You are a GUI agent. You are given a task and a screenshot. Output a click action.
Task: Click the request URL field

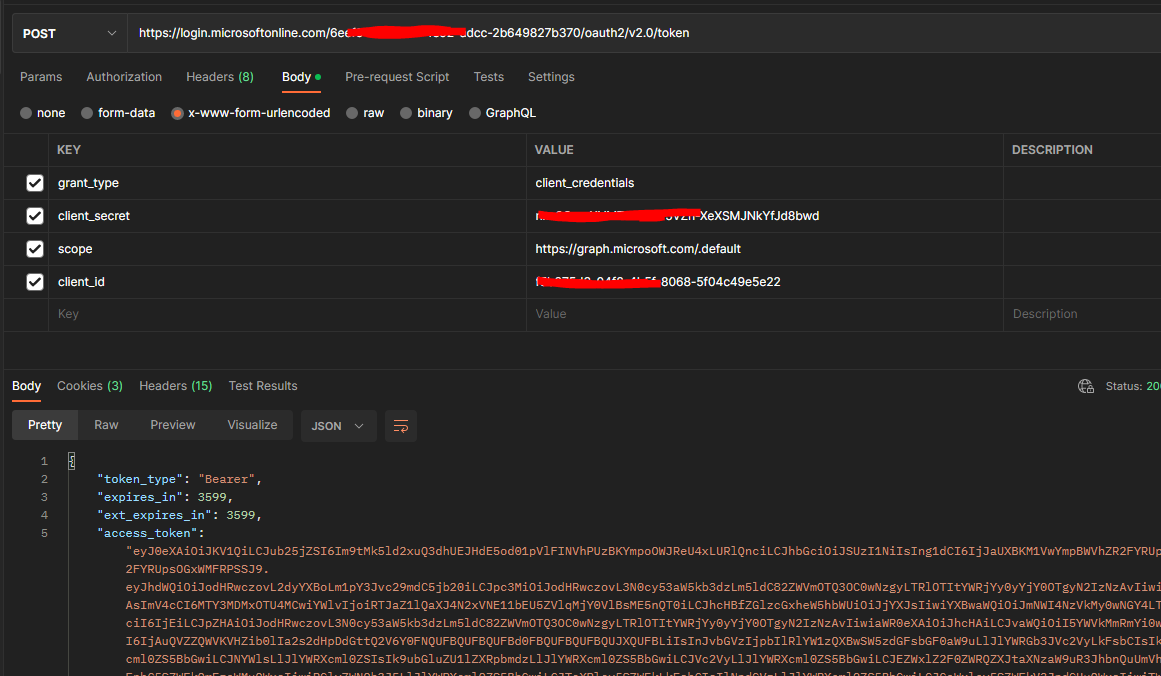point(644,33)
